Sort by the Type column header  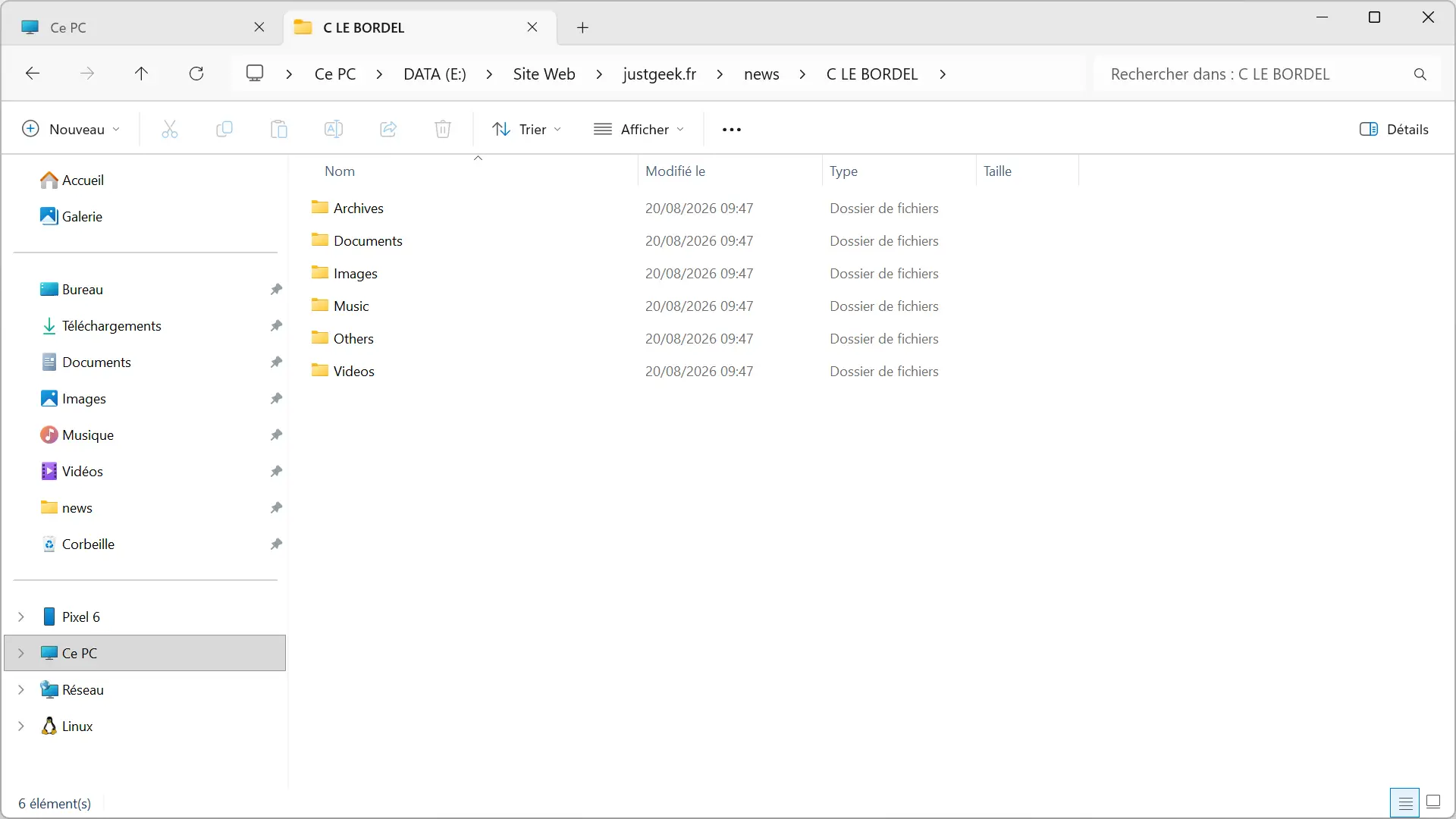pyautogui.click(x=843, y=171)
